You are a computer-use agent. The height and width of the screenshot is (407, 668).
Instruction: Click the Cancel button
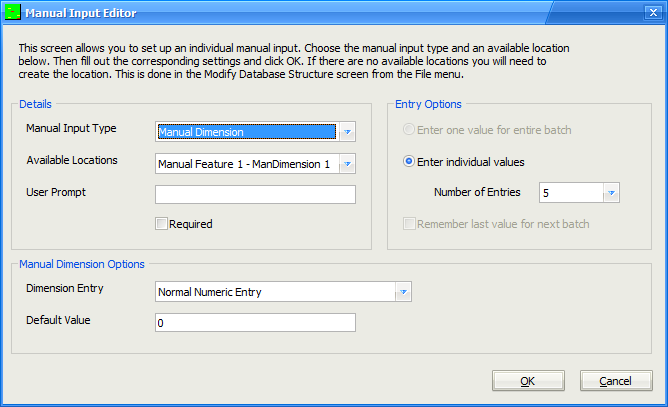616,381
